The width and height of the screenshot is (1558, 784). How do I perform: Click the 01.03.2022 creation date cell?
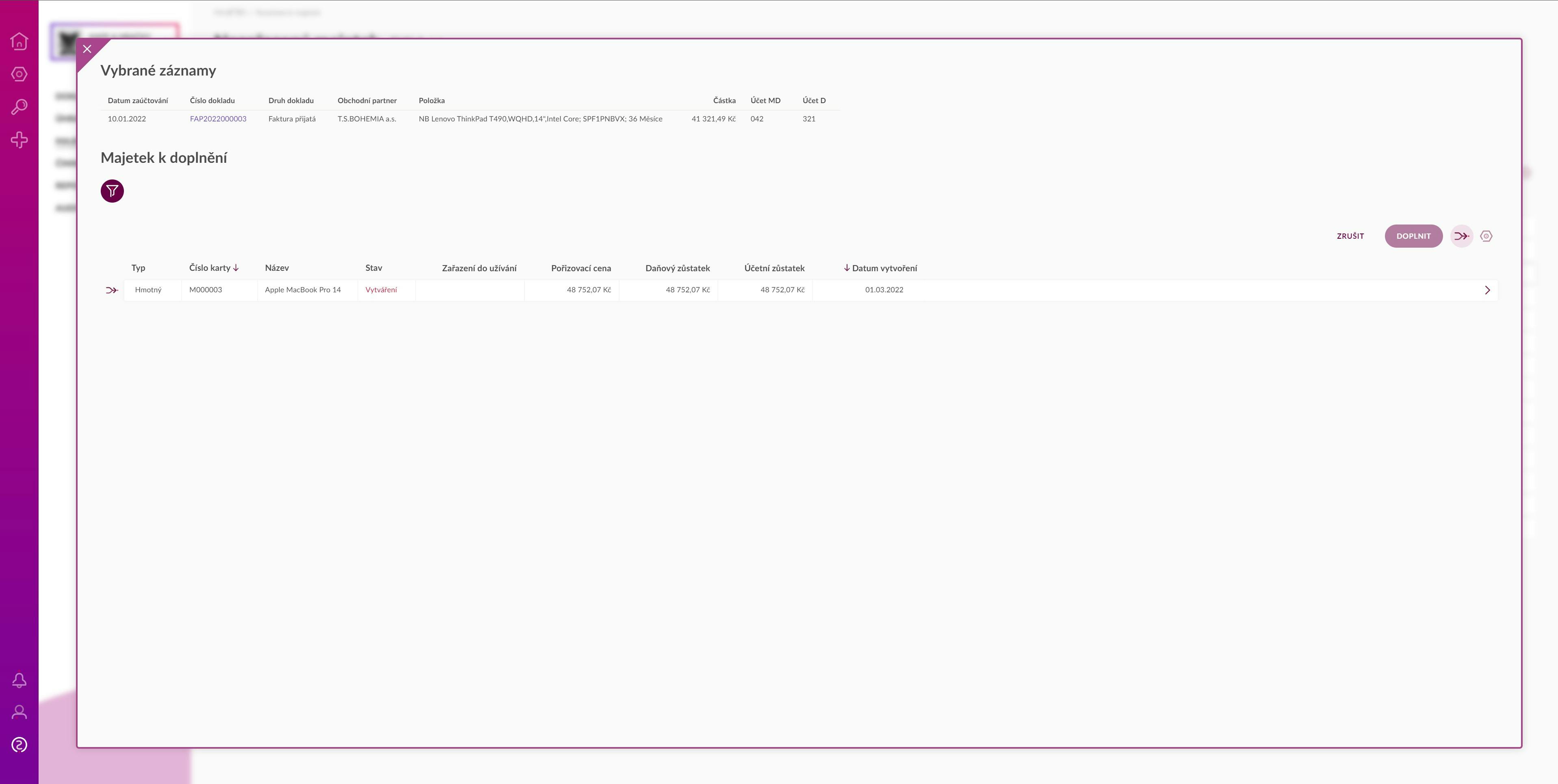pyautogui.click(x=884, y=290)
